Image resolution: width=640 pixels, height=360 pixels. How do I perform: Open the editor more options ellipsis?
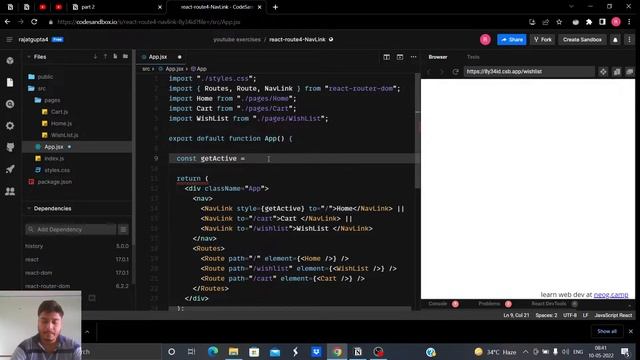point(413,57)
